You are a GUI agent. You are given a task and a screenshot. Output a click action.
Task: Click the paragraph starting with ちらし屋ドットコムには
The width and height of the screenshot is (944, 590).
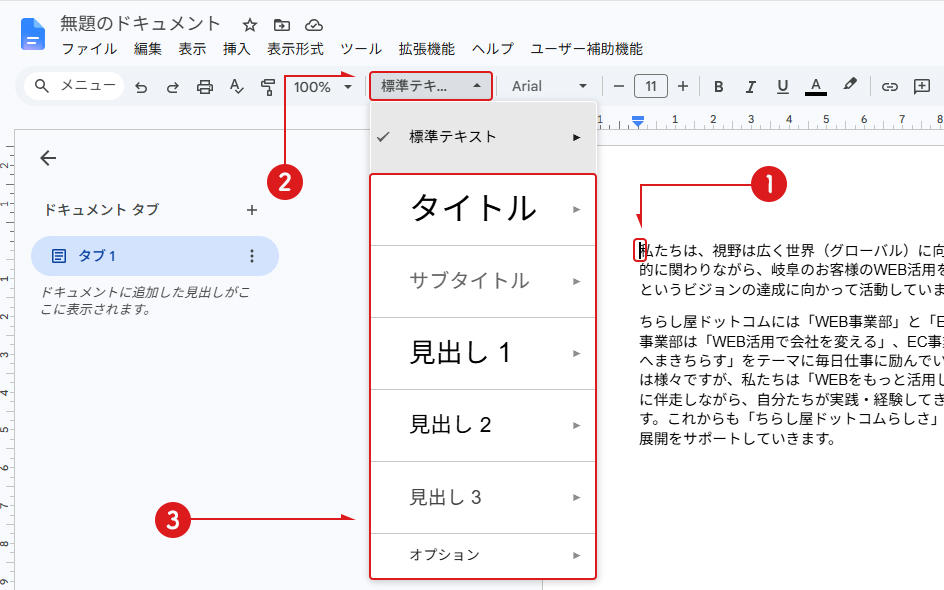coord(791,380)
